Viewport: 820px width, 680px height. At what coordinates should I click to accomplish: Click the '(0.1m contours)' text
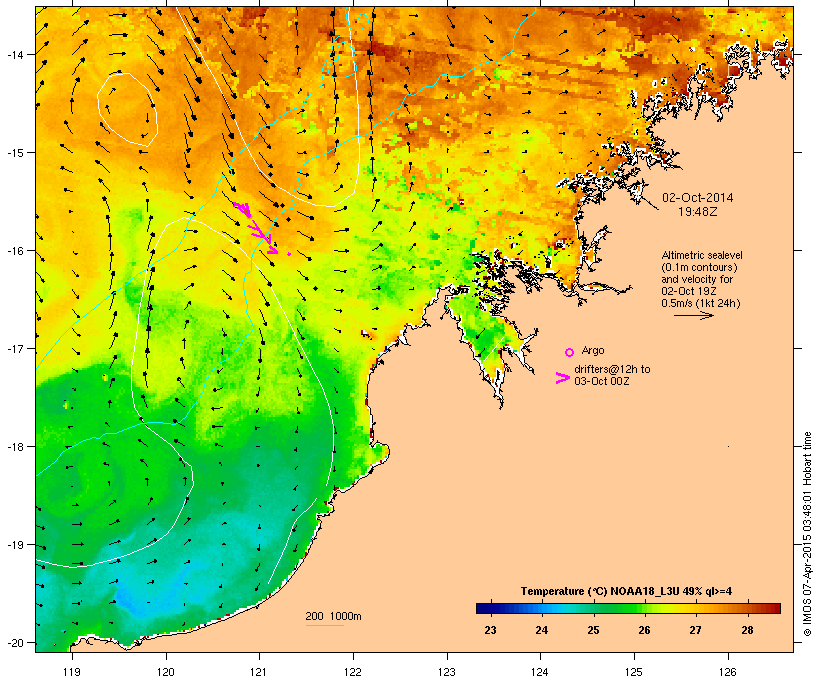(x=699, y=267)
